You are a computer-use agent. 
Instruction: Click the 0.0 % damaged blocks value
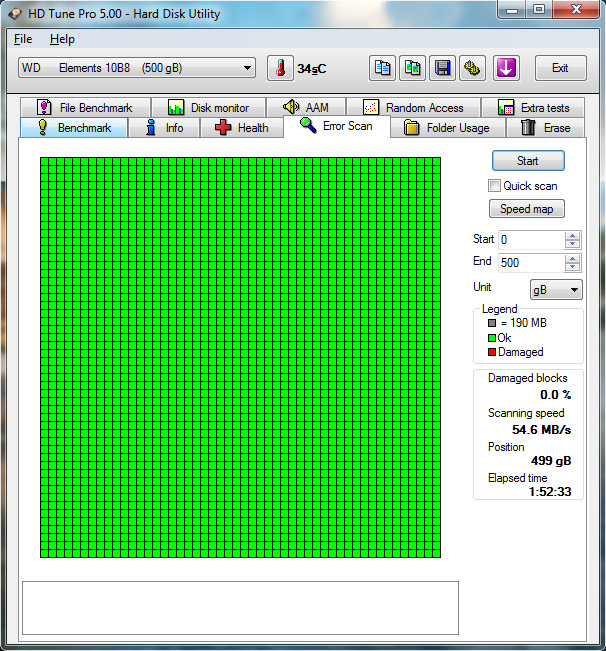click(556, 394)
